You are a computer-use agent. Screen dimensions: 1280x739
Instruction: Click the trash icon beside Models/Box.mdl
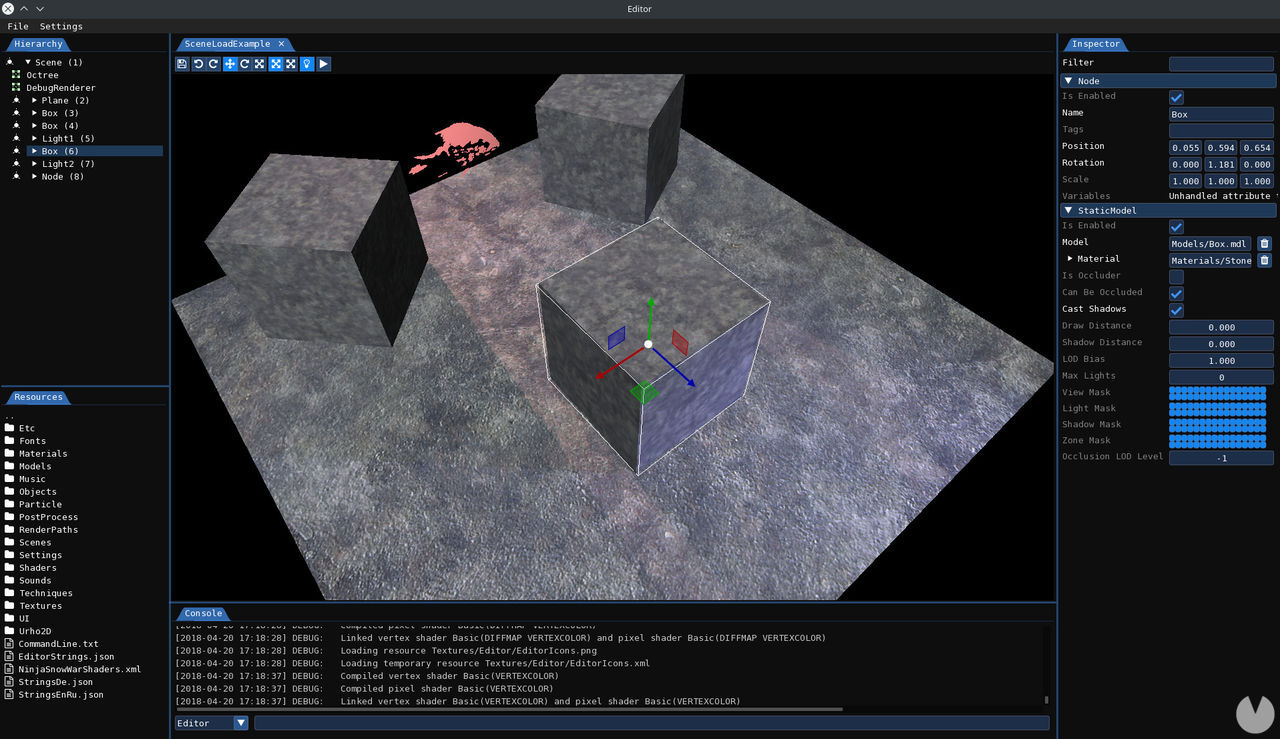1264,243
